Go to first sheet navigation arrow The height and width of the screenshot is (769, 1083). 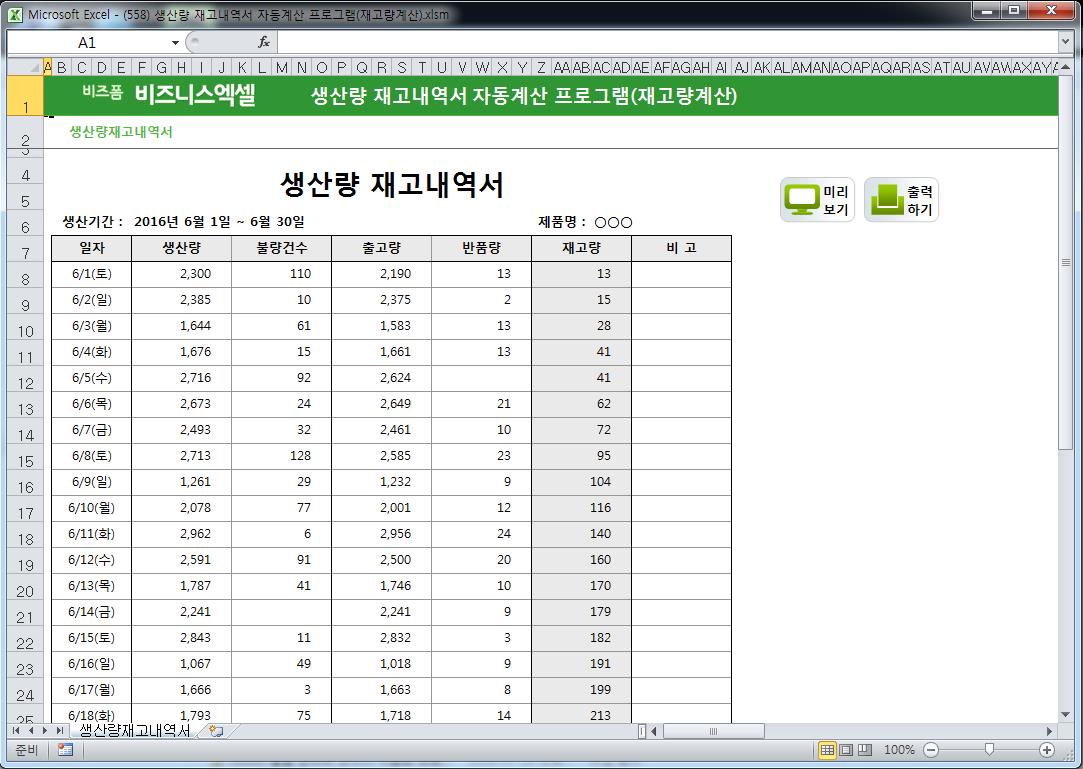(16, 730)
